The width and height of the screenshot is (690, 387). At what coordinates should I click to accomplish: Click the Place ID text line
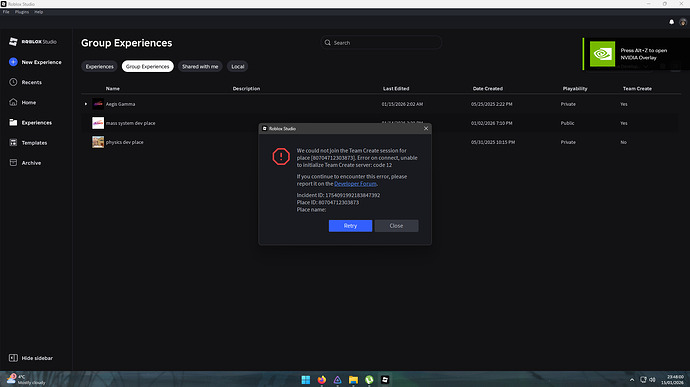pos(327,203)
